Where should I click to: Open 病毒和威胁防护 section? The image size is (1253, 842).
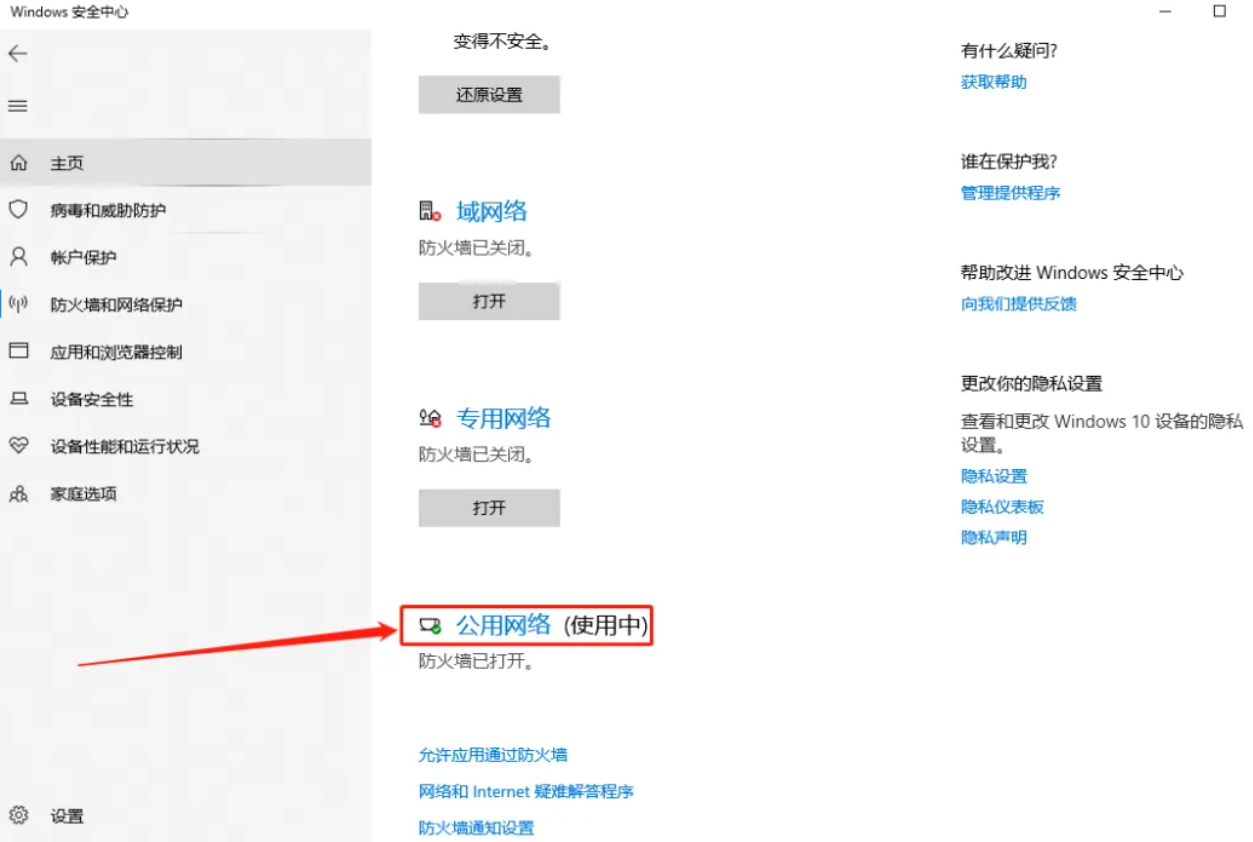click(x=186, y=210)
